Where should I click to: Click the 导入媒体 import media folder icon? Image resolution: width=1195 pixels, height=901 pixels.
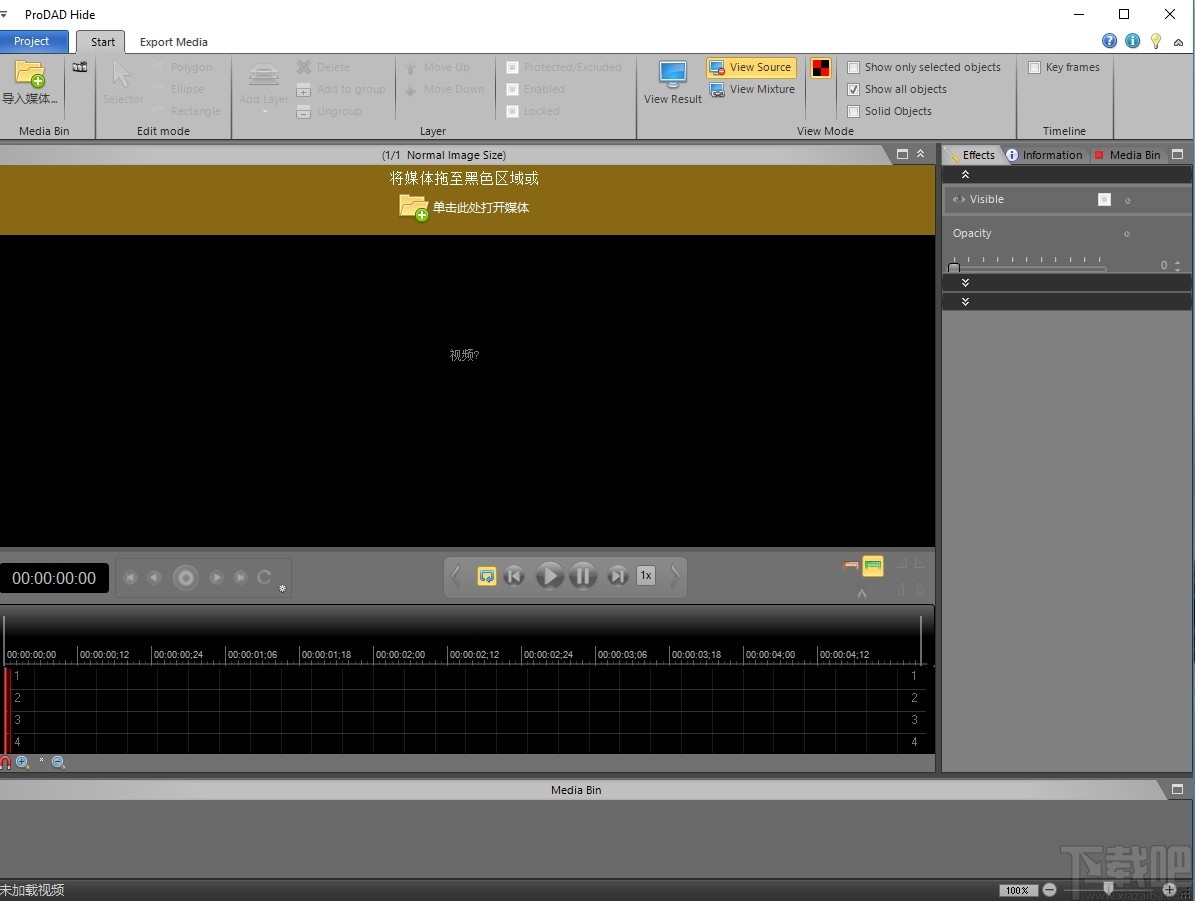[30, 74]
